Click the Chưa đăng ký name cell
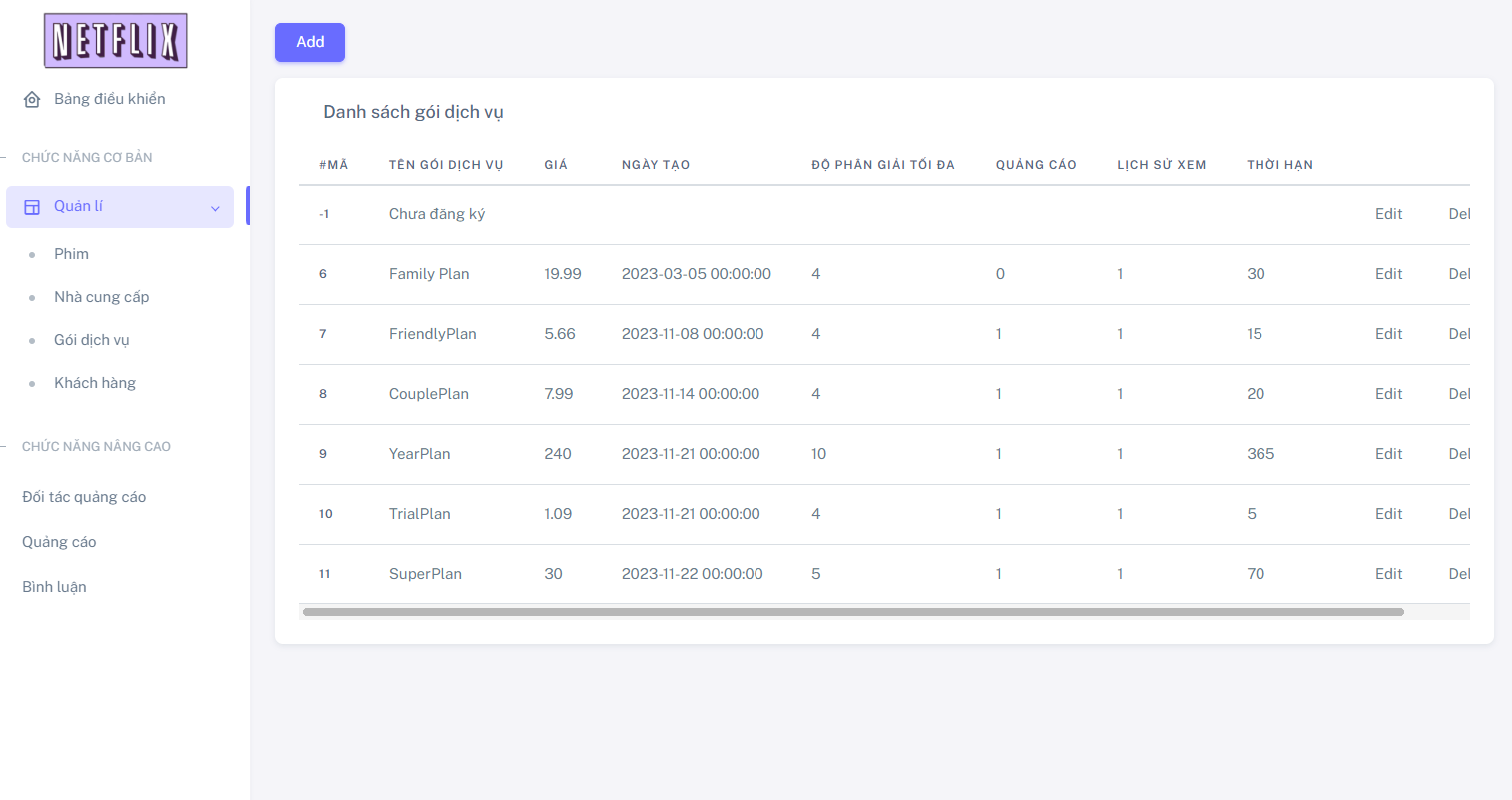The width and height of the screenshot is (1512, 800). [x=437, y=214]
